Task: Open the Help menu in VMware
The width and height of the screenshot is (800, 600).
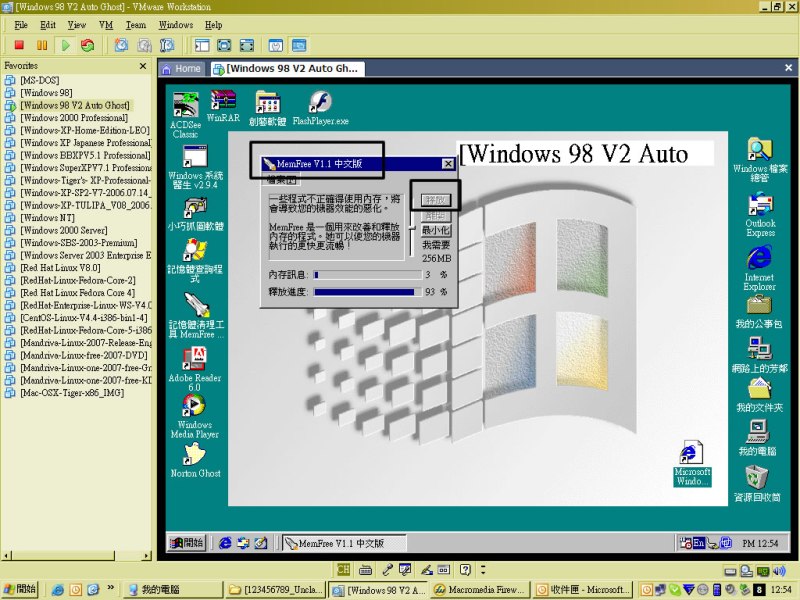Action: tap(213, 25)
